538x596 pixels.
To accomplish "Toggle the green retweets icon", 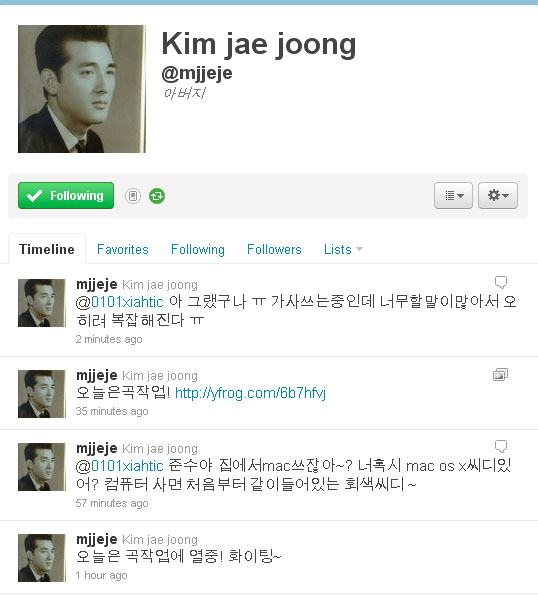I will [157, 196].
